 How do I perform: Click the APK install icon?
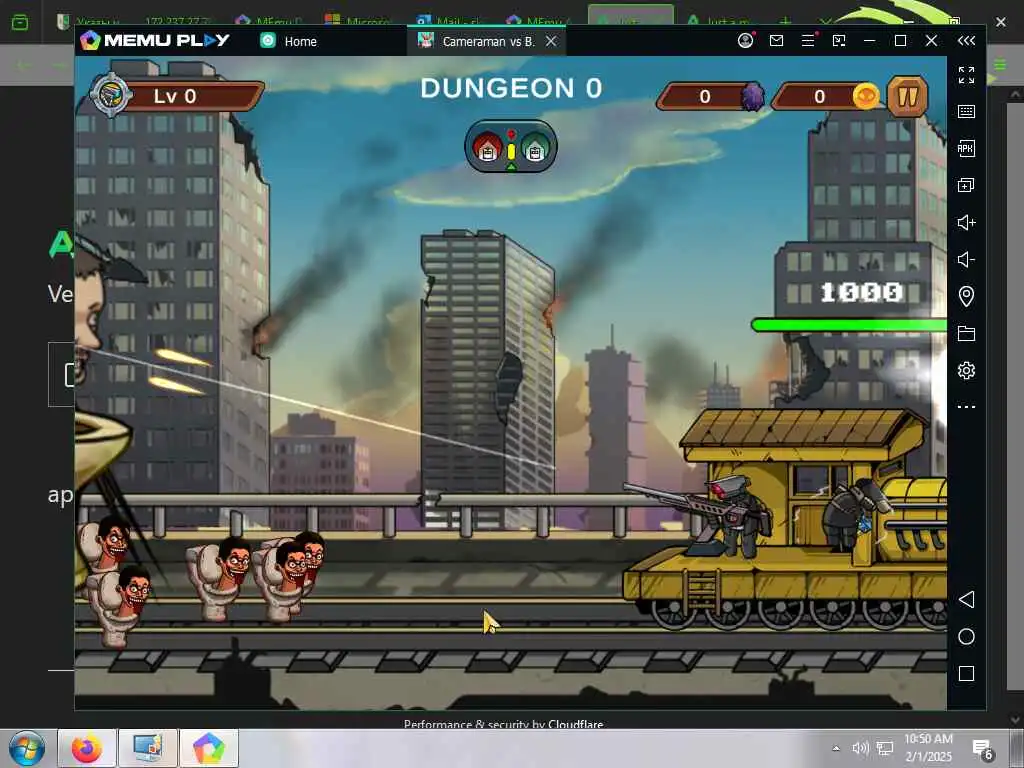[x=966, y=148]
